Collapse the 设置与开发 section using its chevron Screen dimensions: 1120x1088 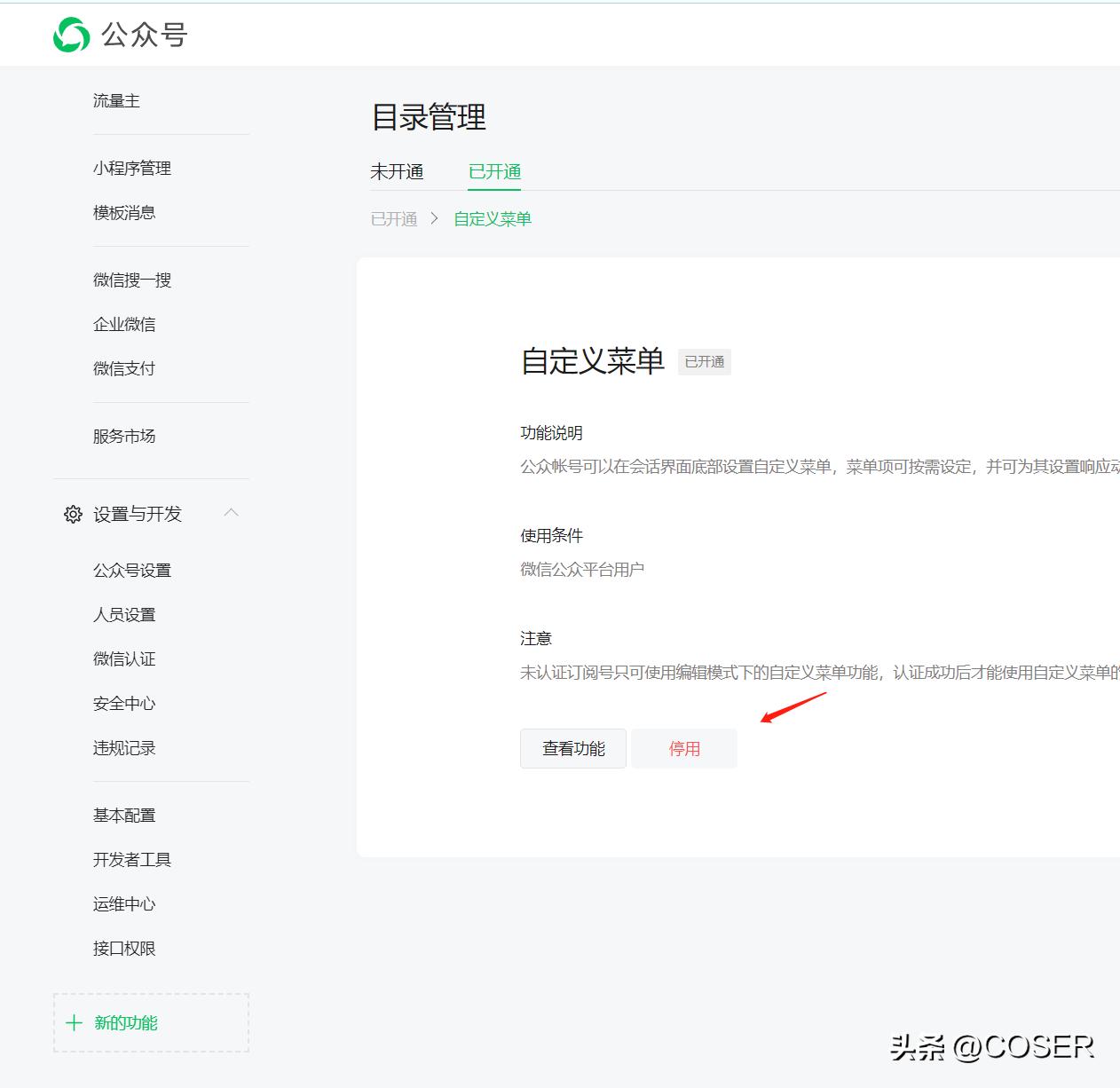point(232,513)
